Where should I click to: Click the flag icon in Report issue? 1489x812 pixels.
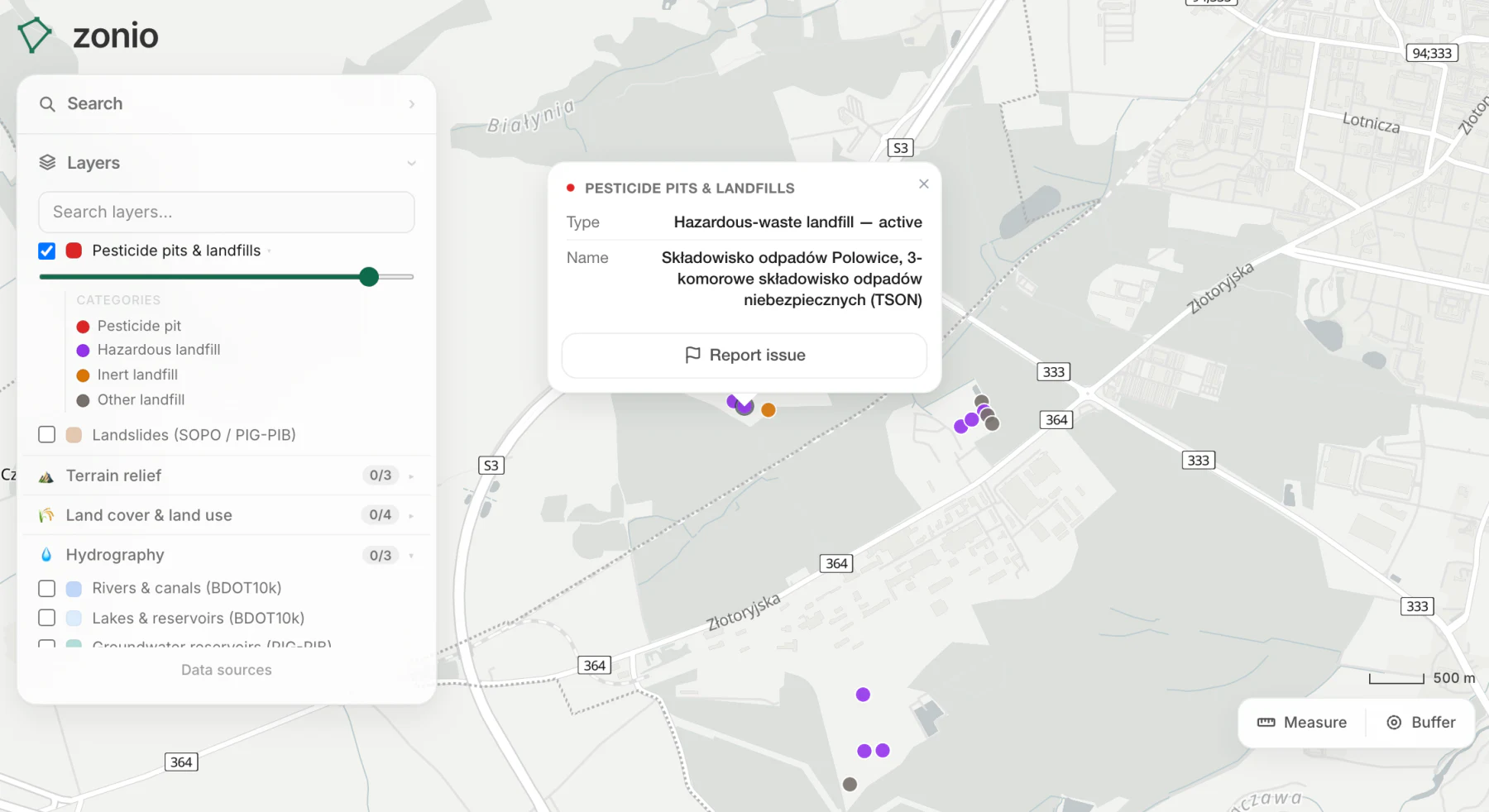pyautogui.click(x=692, y=355)
